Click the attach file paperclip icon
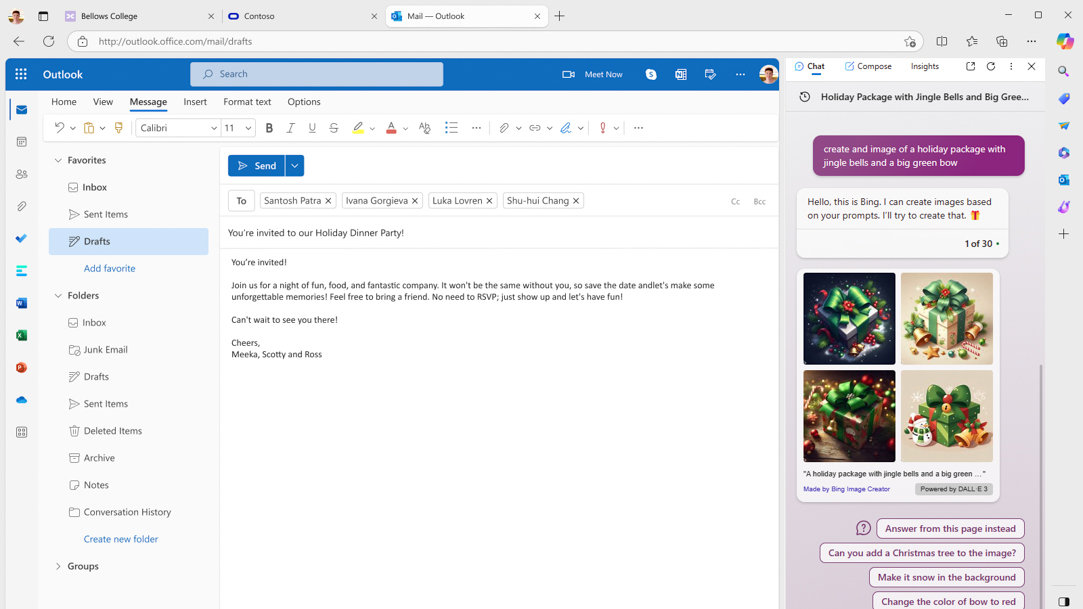 (x=504, y=128)
